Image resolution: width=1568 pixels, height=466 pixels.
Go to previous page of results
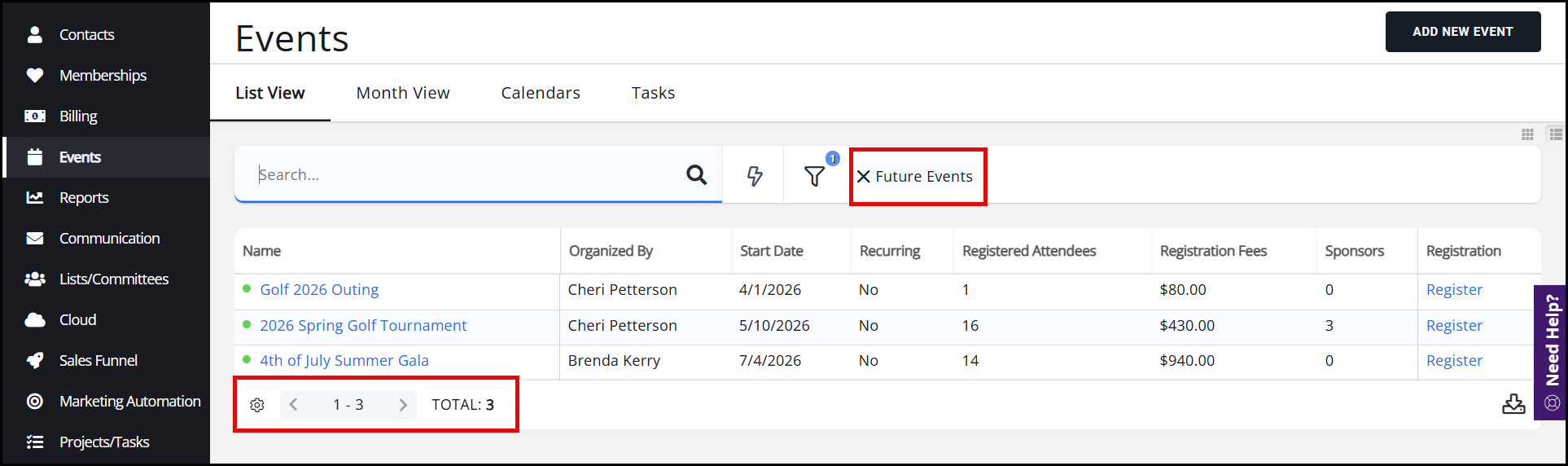[294, 405]
